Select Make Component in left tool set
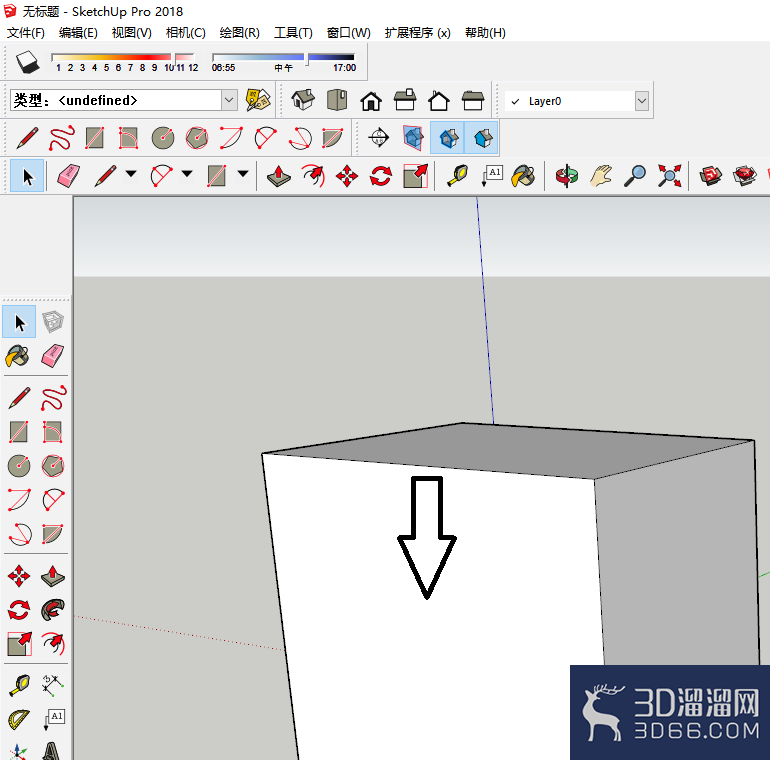770x760 pixels. (53, 322)
